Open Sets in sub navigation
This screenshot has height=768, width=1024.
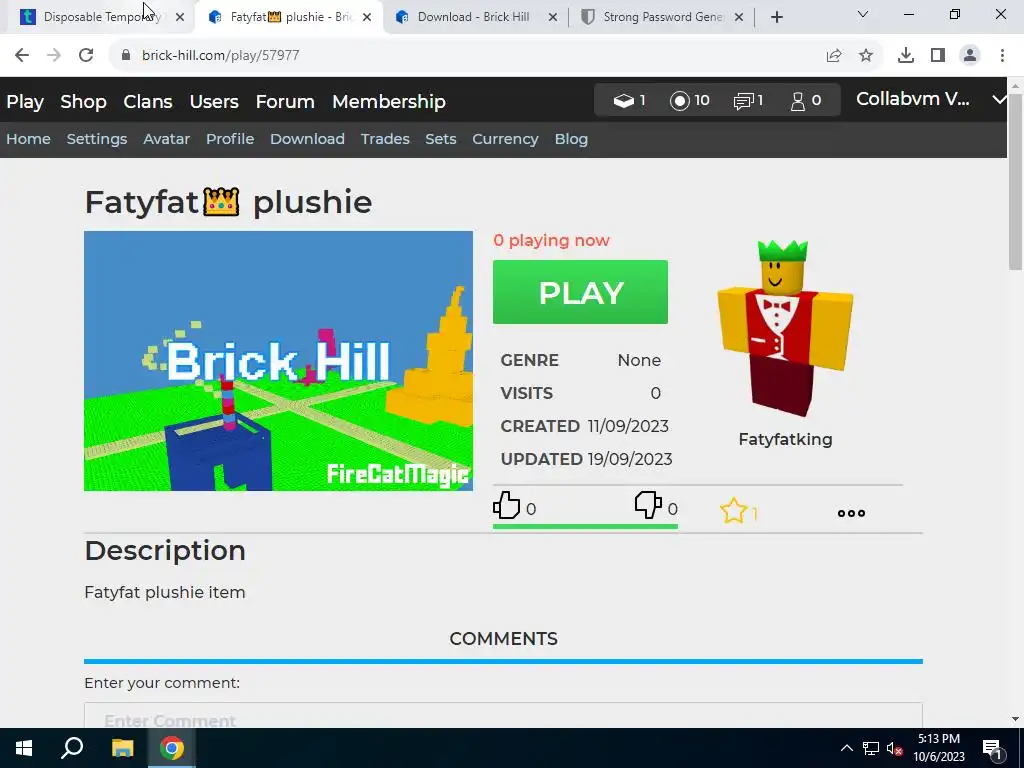440,139
